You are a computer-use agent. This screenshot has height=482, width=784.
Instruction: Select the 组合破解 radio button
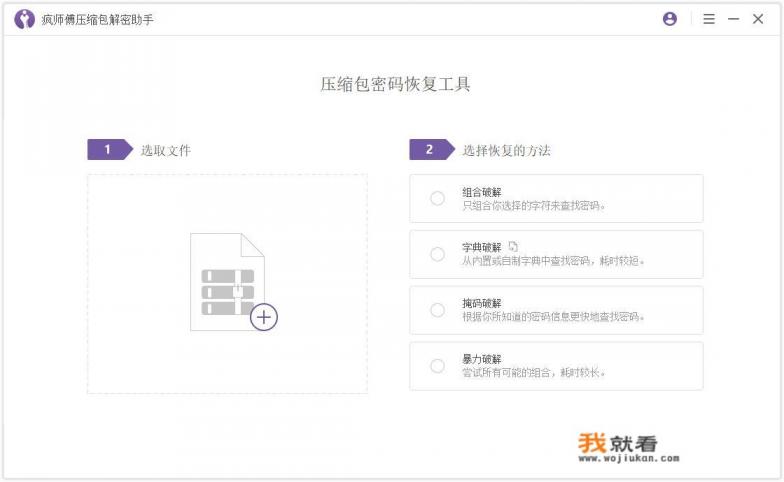(x=437, y=198)
